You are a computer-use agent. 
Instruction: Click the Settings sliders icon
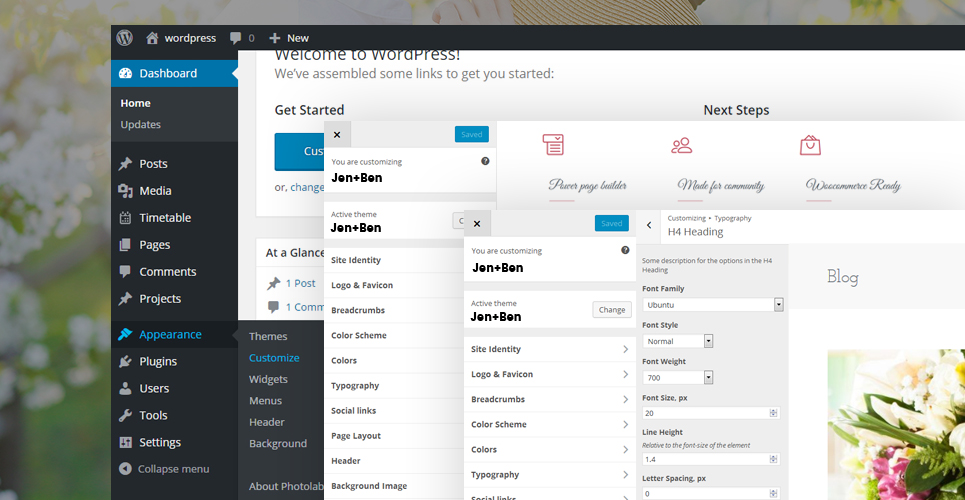[126, 443]
